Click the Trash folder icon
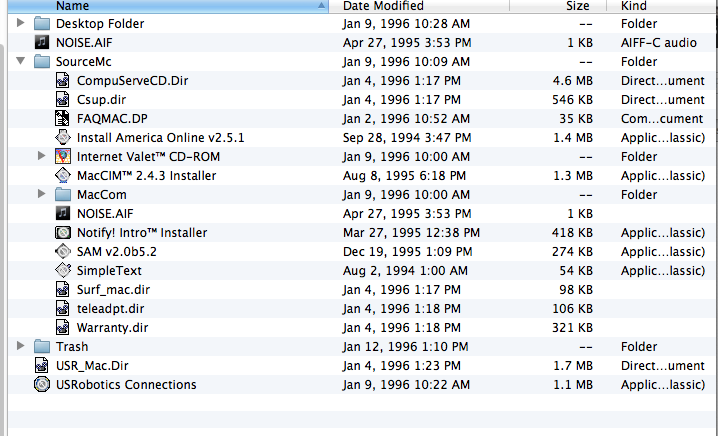Screen dimensions: 718x436 tap(42, 347)
